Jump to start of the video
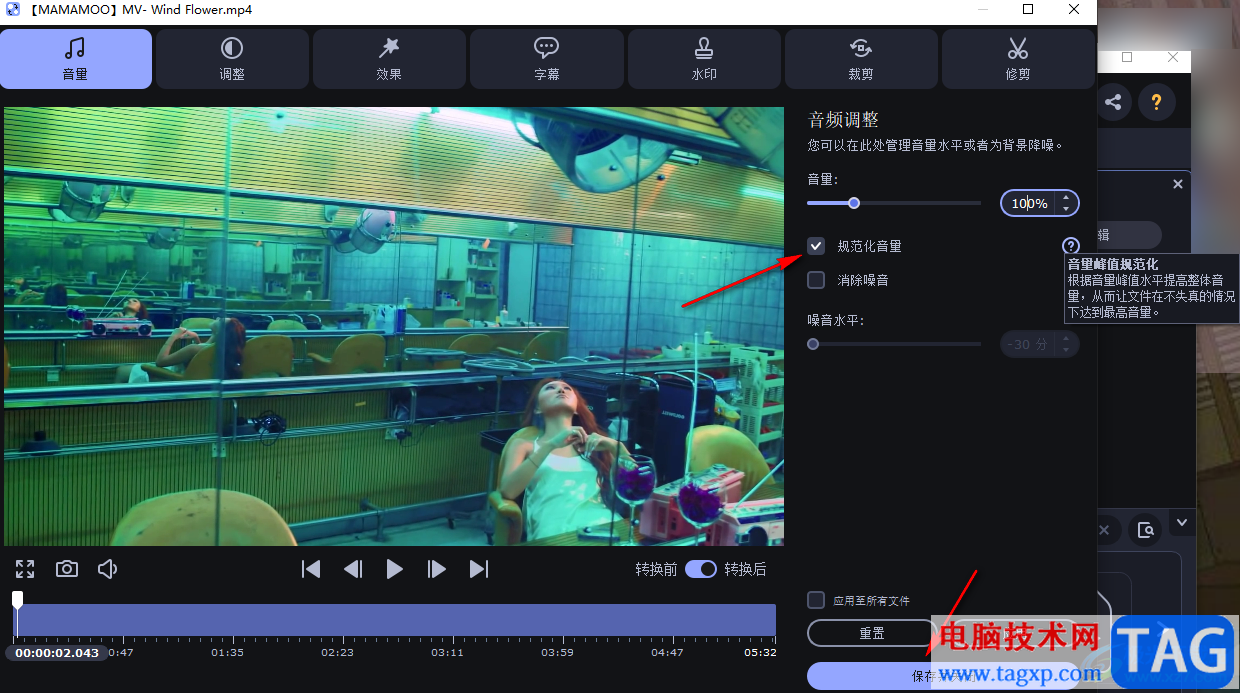 (x=311, y=569)
